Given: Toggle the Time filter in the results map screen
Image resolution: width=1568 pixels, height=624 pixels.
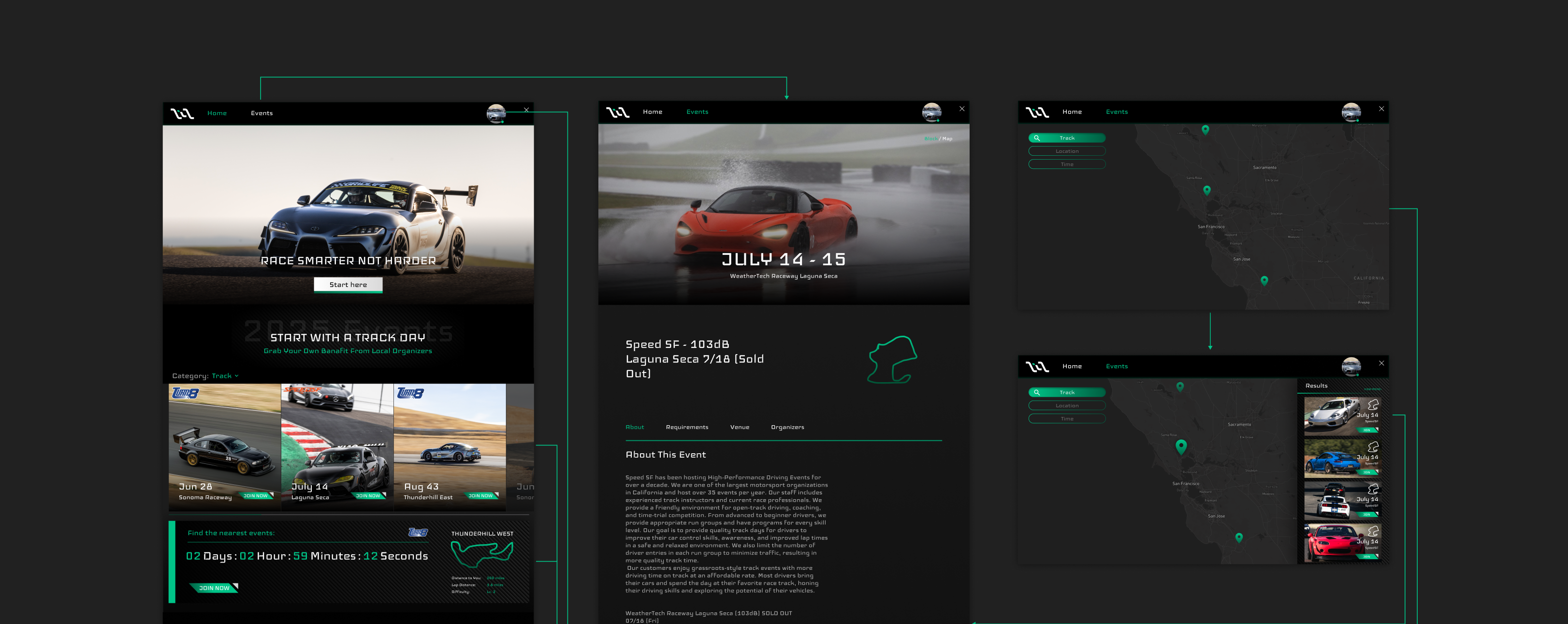Looking at the screenshot, I should (x=1067, y=419).
